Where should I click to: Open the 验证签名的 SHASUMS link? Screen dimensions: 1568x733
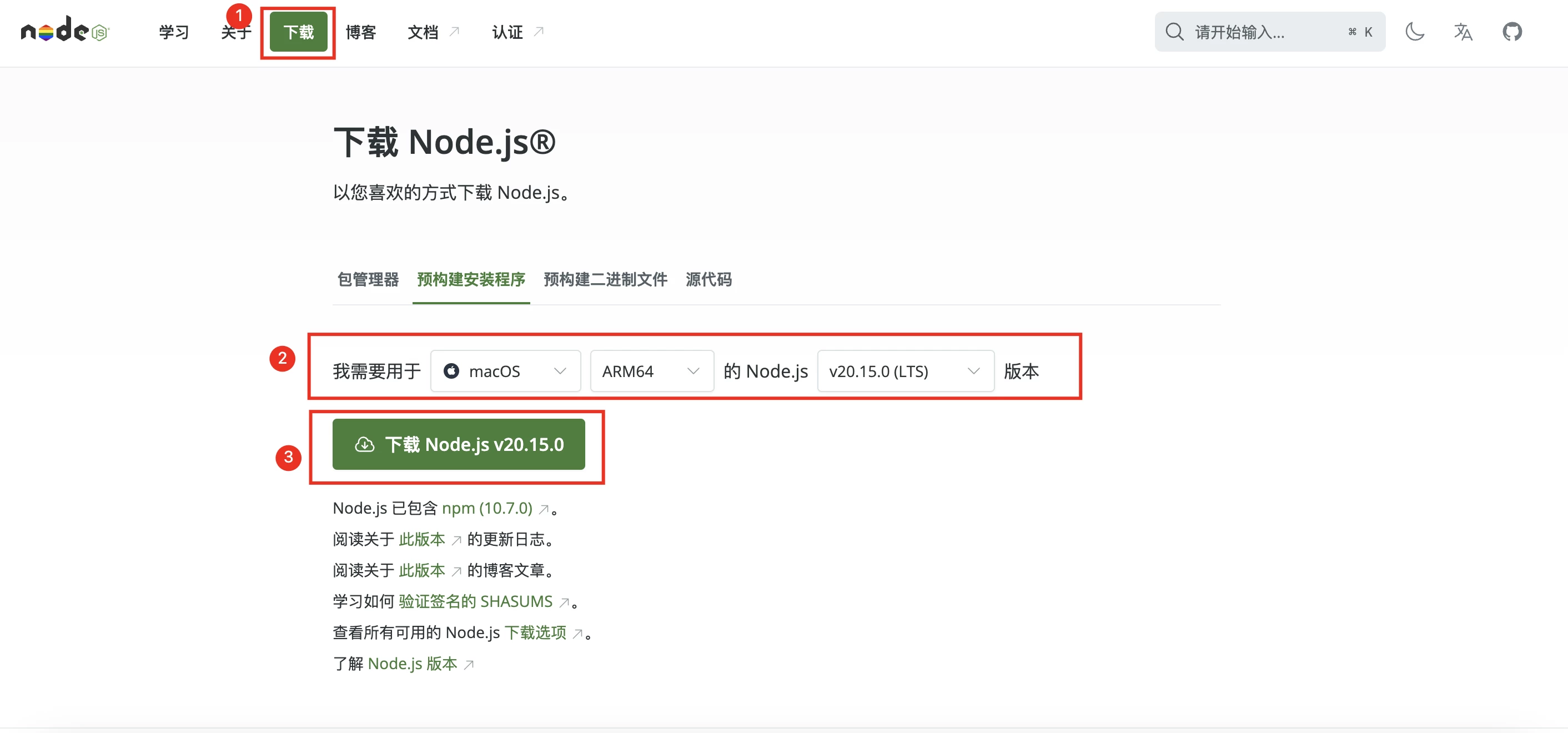click(483, 601)
